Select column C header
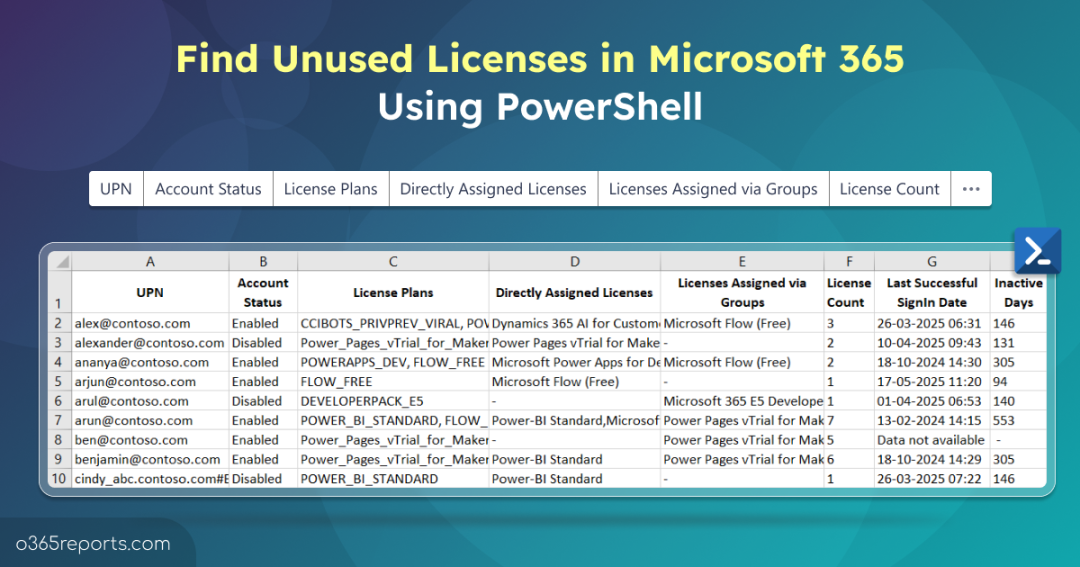The height and width of the screenshot is (567, 1080). pyautogui.click(x=393, y=261)
